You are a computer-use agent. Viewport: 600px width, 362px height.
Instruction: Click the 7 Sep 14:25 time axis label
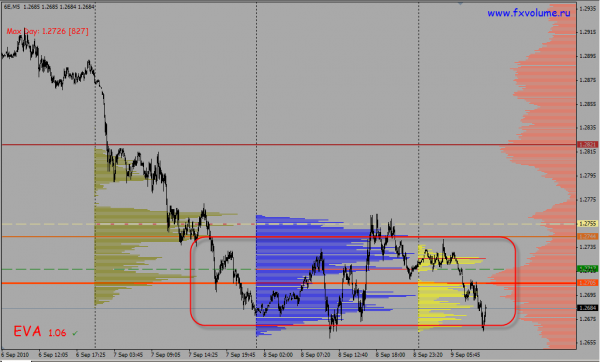(x=203, y=355)
